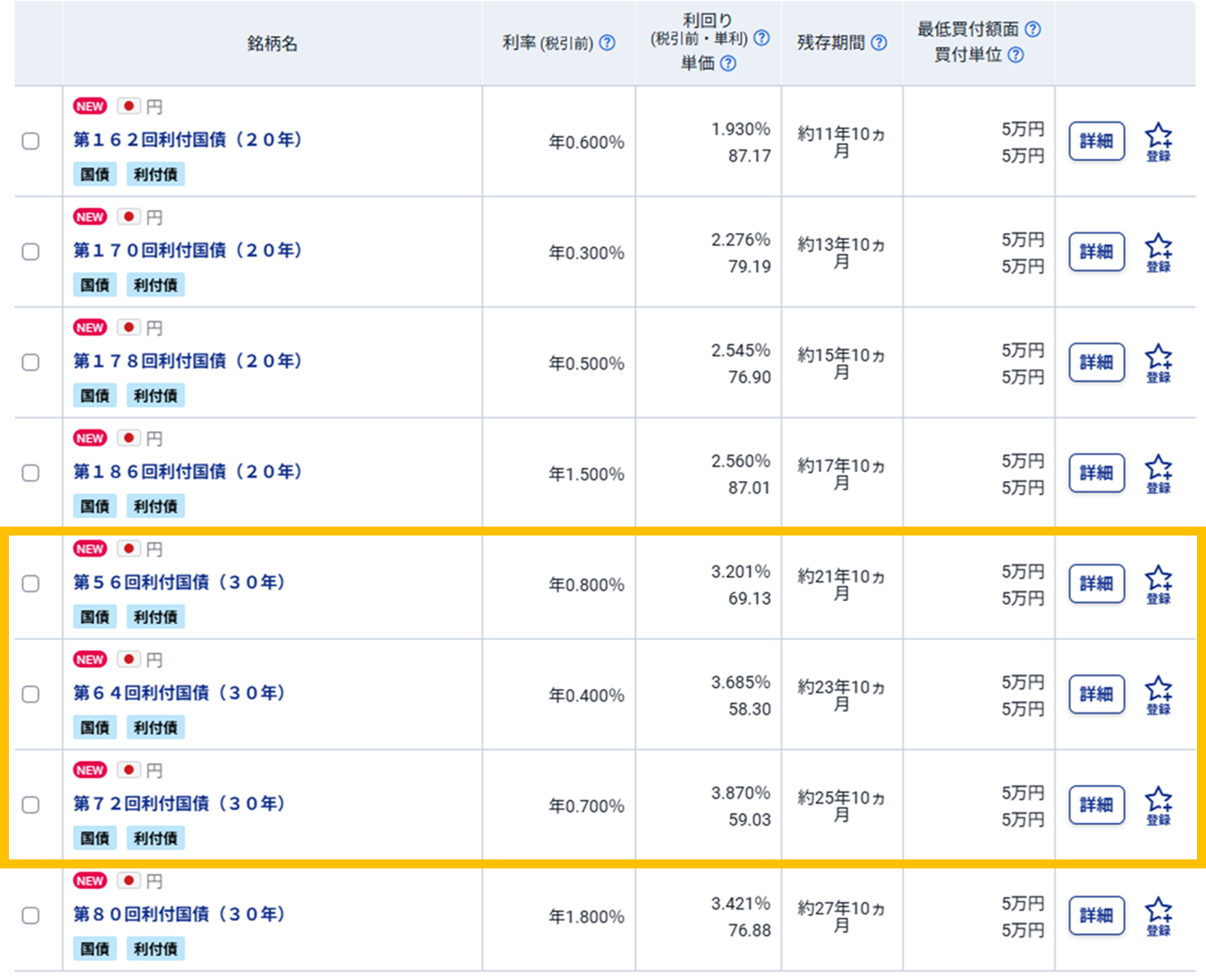
Task: Register 第162回利付国債 with the star icon
Action: click(1158, 141)
